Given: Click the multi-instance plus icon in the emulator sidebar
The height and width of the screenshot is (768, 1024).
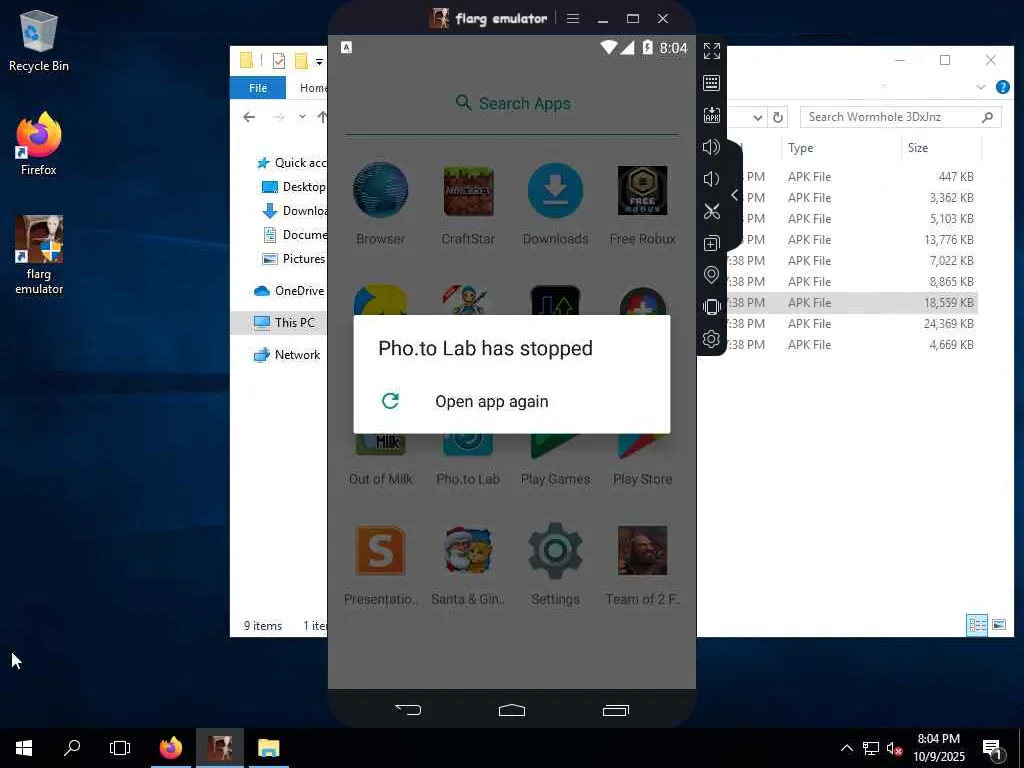Looking at the screenshot, I should point(712,243).
